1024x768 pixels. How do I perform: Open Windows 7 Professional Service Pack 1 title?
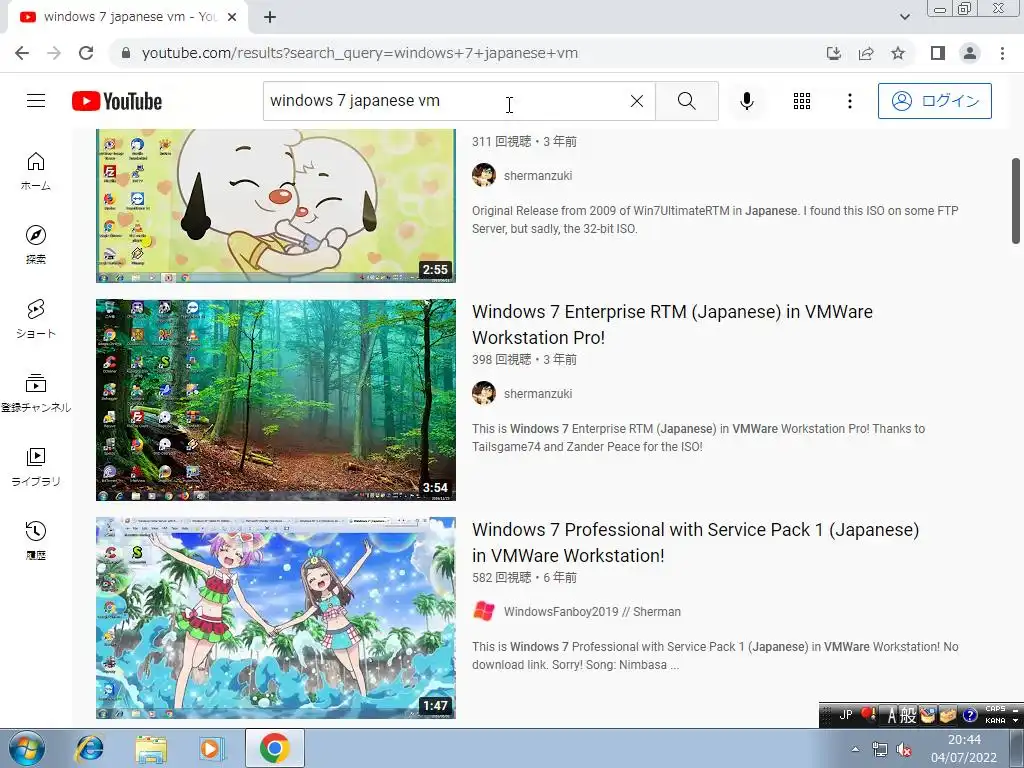point(696,543)
